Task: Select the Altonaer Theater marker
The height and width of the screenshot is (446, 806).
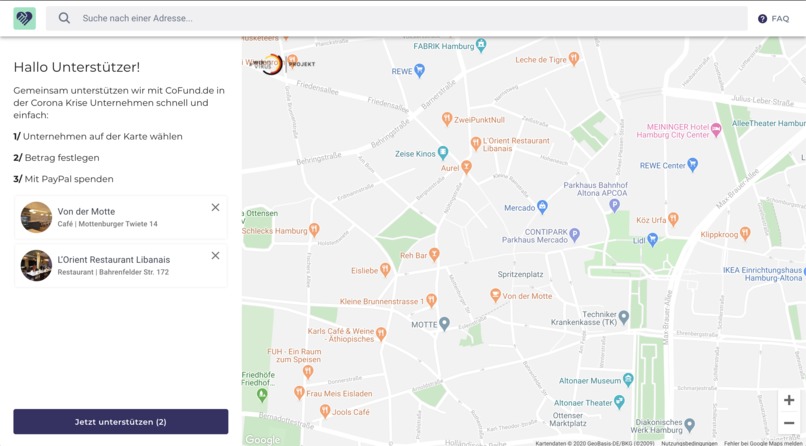Action: pos(619,402)
